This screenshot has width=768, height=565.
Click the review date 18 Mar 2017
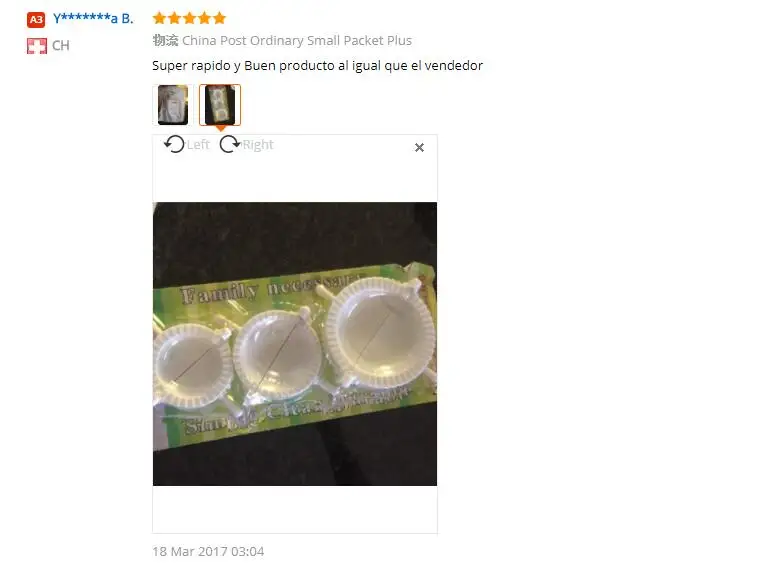click(190, 552)
